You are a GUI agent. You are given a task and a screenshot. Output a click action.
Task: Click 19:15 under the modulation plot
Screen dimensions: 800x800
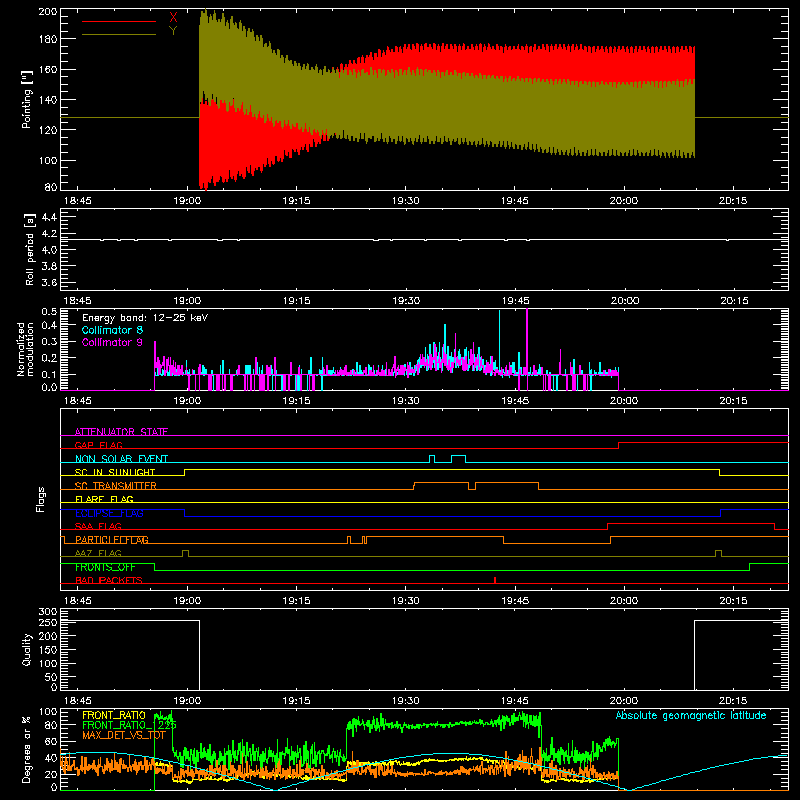click(x=296, y=401)
